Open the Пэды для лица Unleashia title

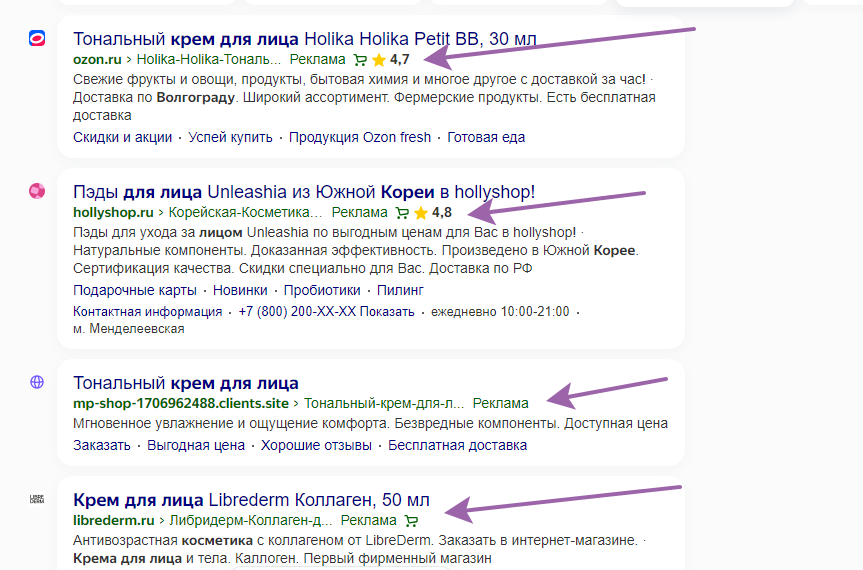coord(304,192)
